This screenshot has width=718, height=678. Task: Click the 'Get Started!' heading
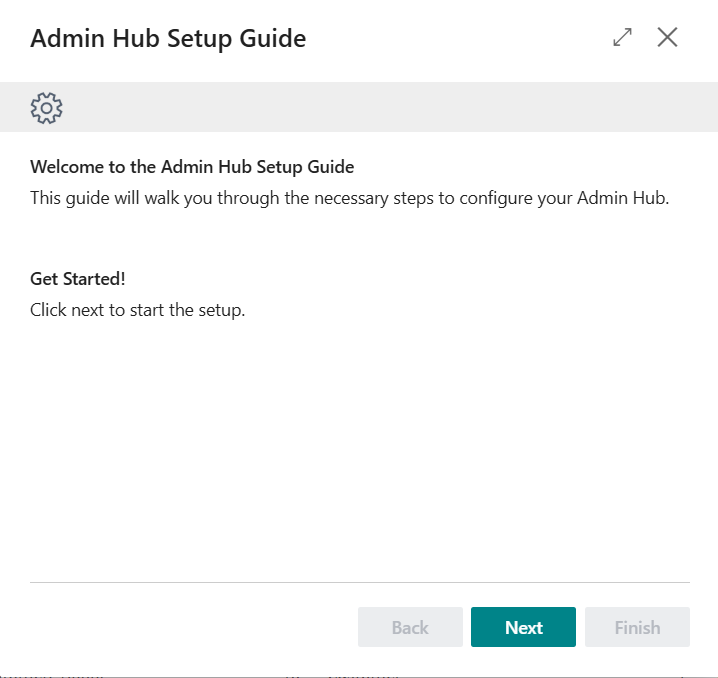pyautogui.click(x=78, y=279)
